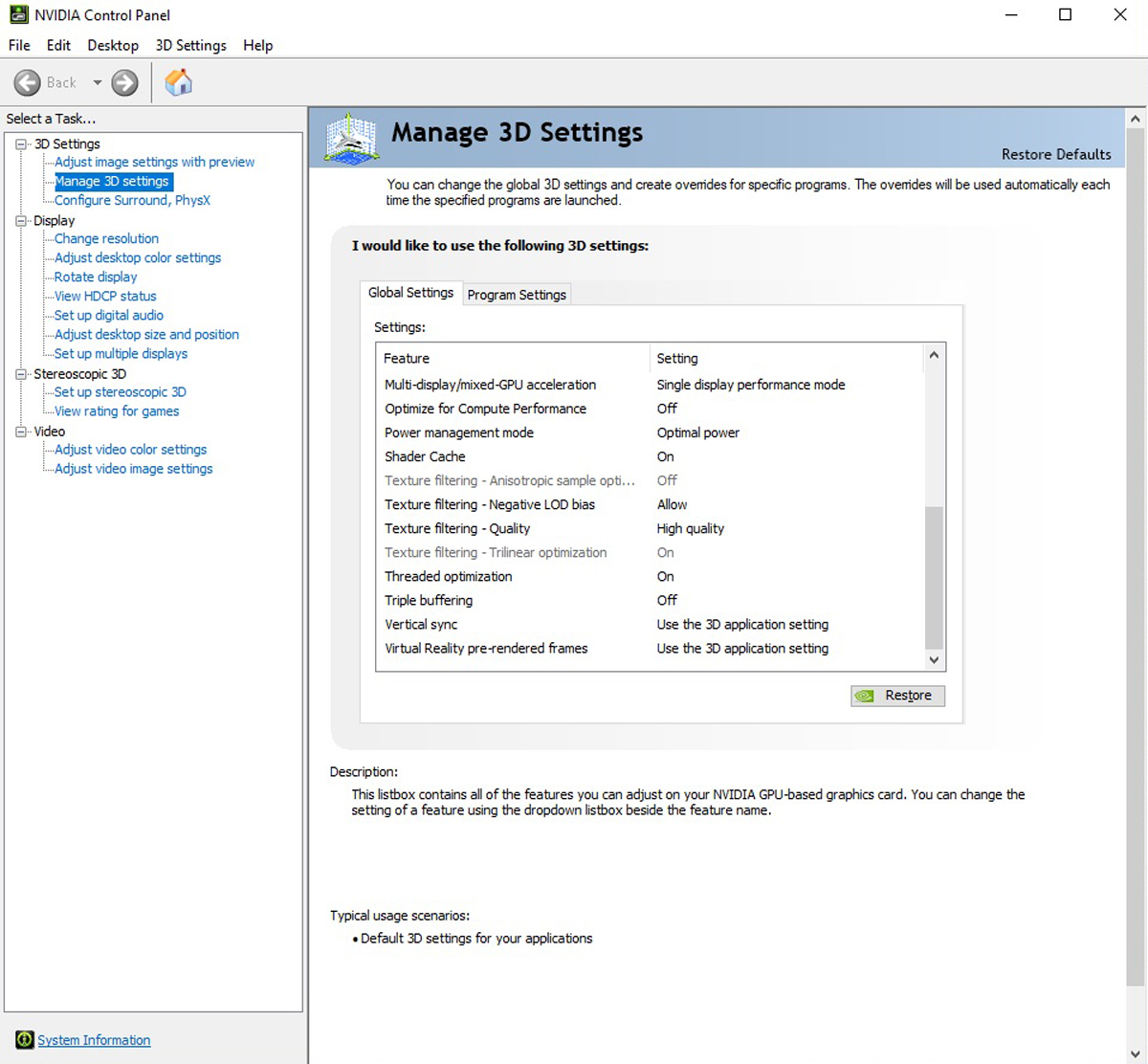Open Rotate display page
Viewport: 1148px width, 1064px height.
click(96, 277)
